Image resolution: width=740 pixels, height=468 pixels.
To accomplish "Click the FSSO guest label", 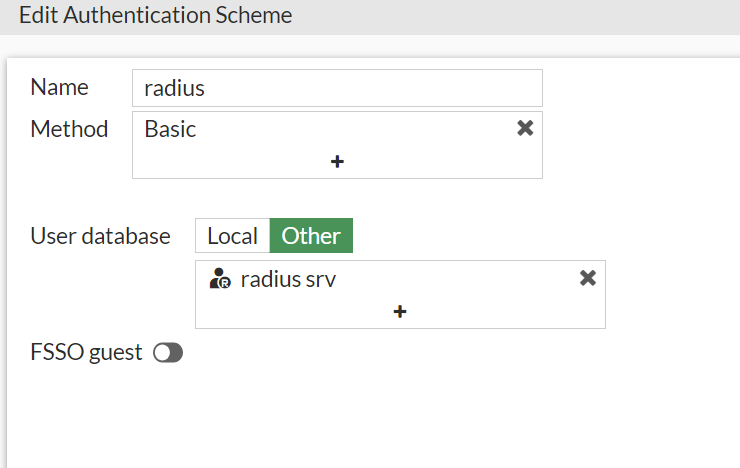I will pyautogui.click(x=87, y=352).
